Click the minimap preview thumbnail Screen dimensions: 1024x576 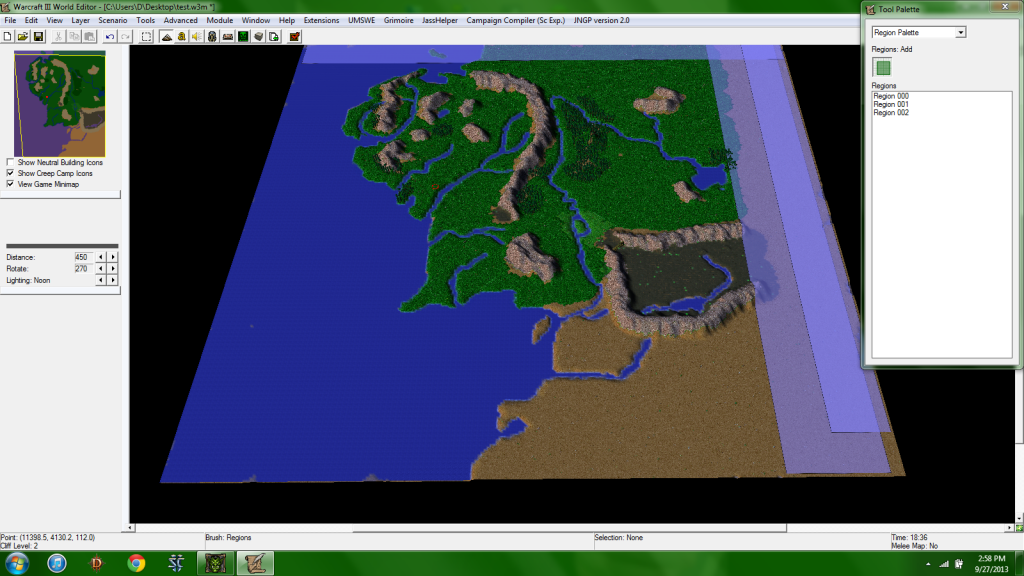coord(59,104)
